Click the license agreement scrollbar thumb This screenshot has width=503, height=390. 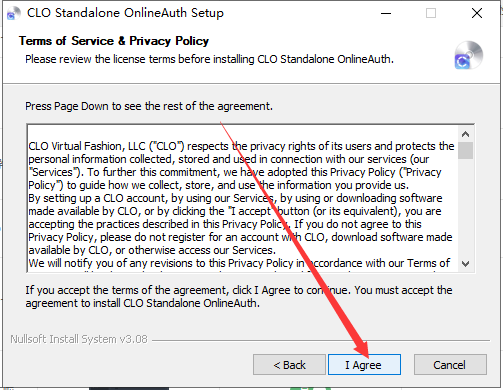click(465, 150)
